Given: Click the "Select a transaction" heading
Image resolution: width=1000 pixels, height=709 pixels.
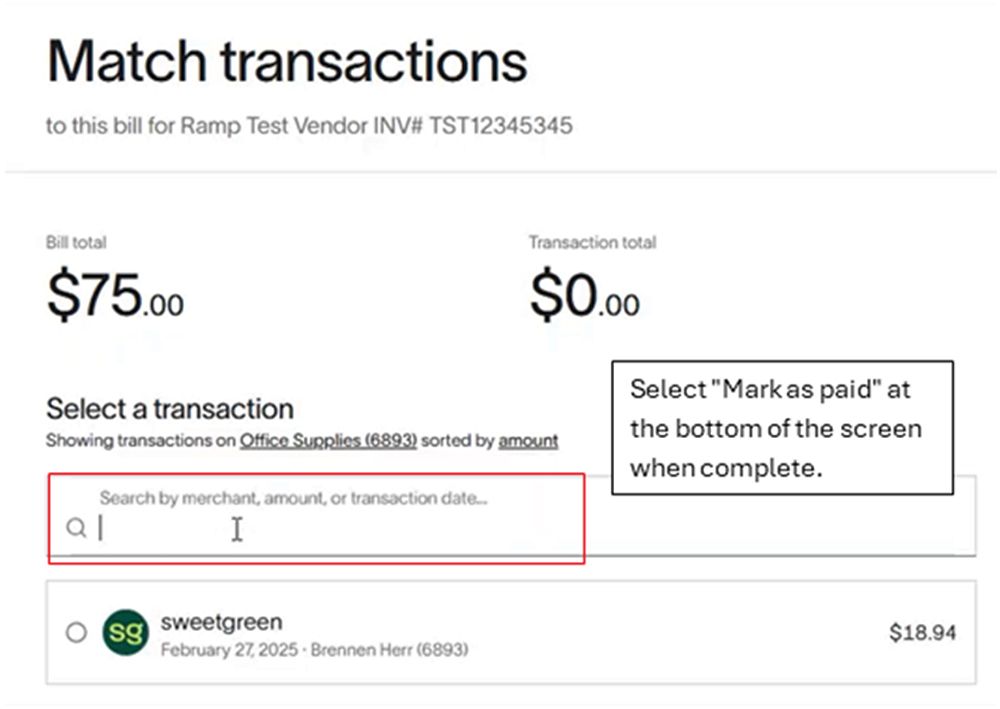Looking at the screenshot, I should 170,408.
